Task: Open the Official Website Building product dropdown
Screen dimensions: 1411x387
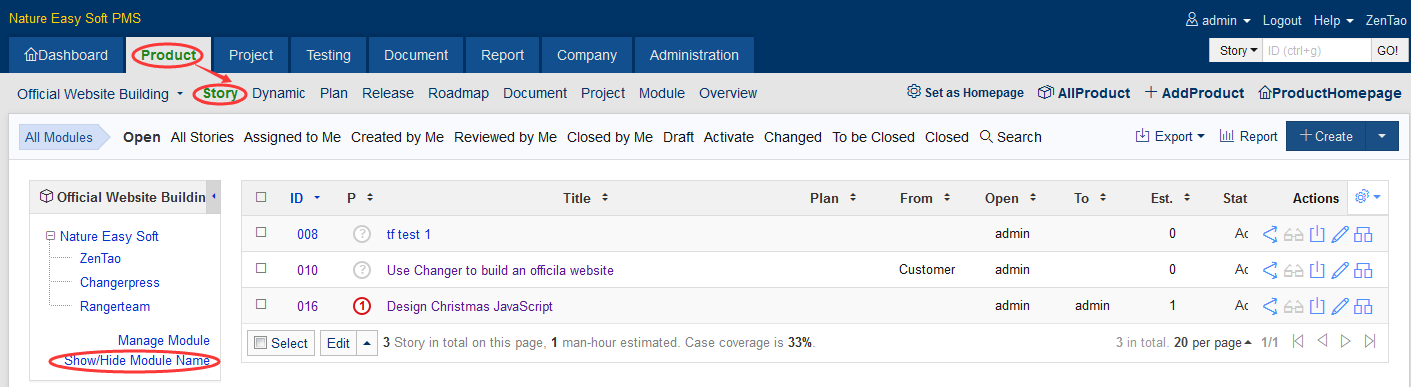Action: coord(100,94)
